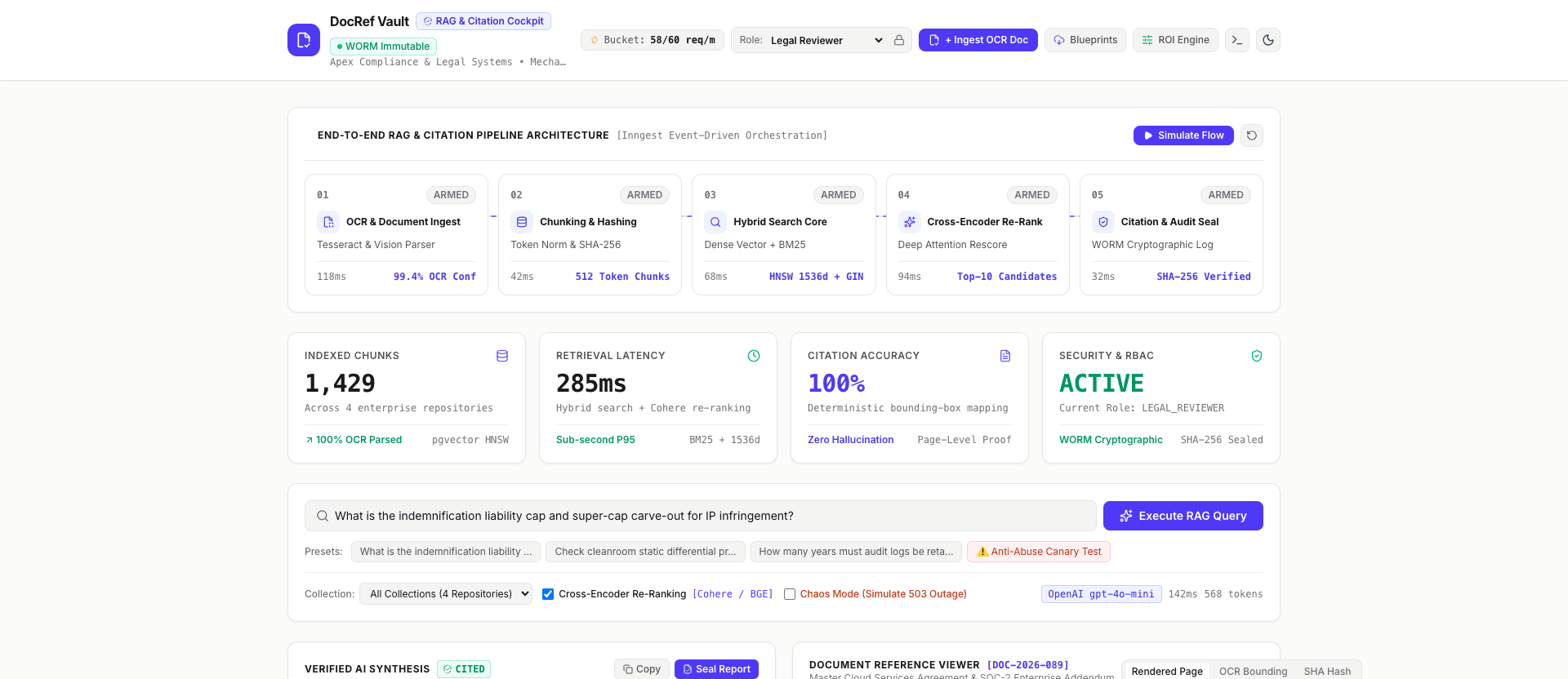
Task: Click the 99.4% OCR Conf text
Action: click(434, 277)
